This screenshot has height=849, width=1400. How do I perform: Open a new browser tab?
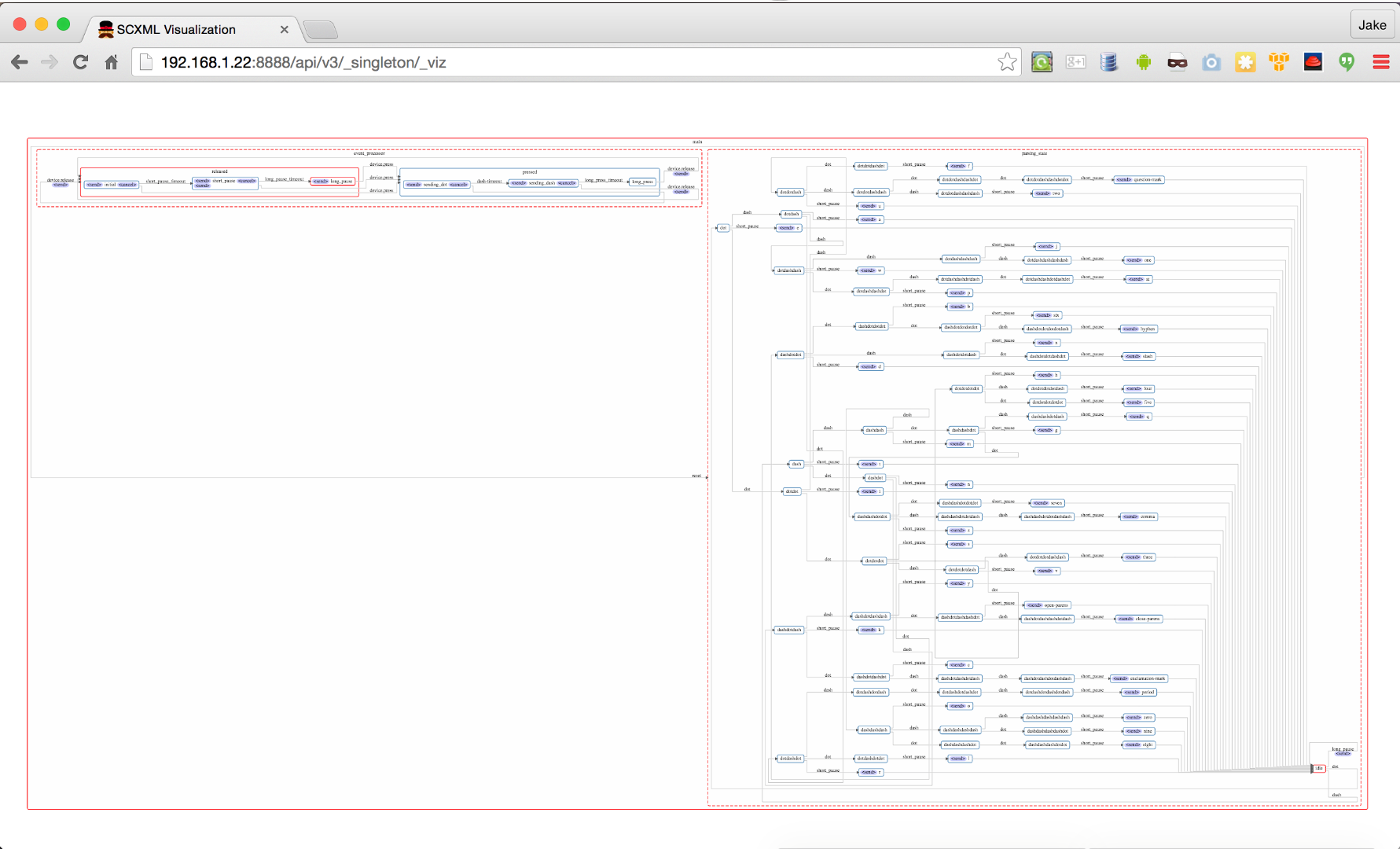320,30
